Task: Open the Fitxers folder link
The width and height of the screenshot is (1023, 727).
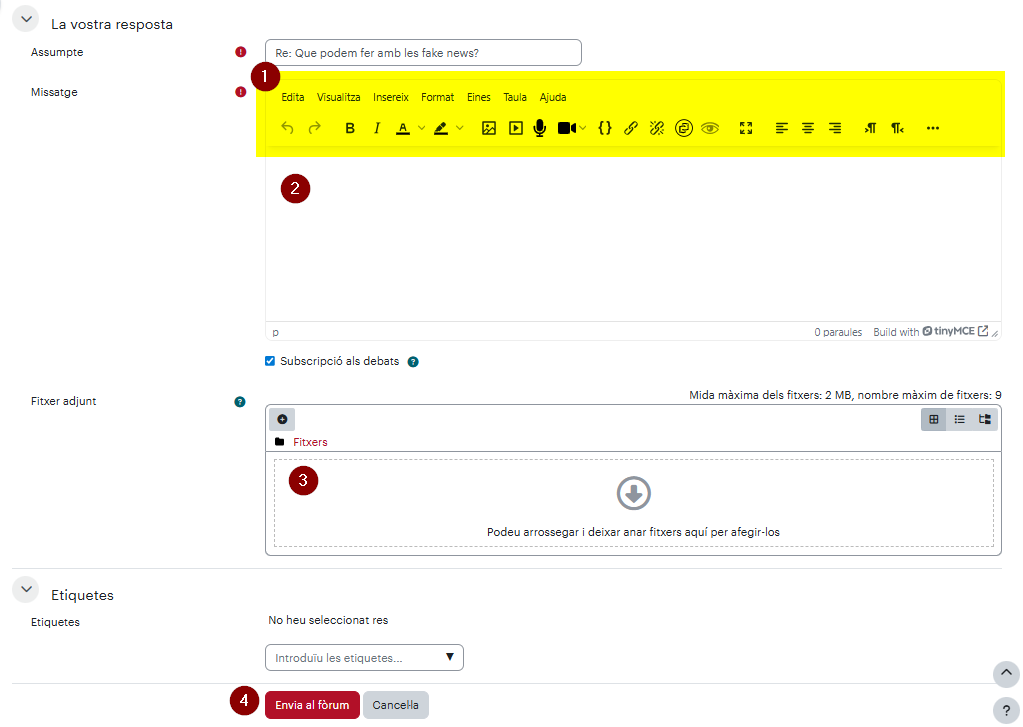Action: click(x=310, y=442)
